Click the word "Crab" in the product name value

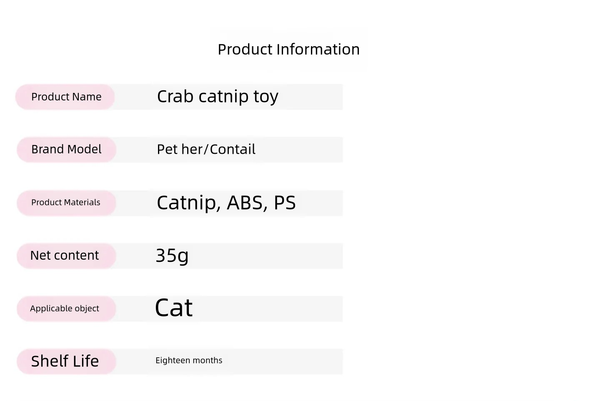[176, 97]
